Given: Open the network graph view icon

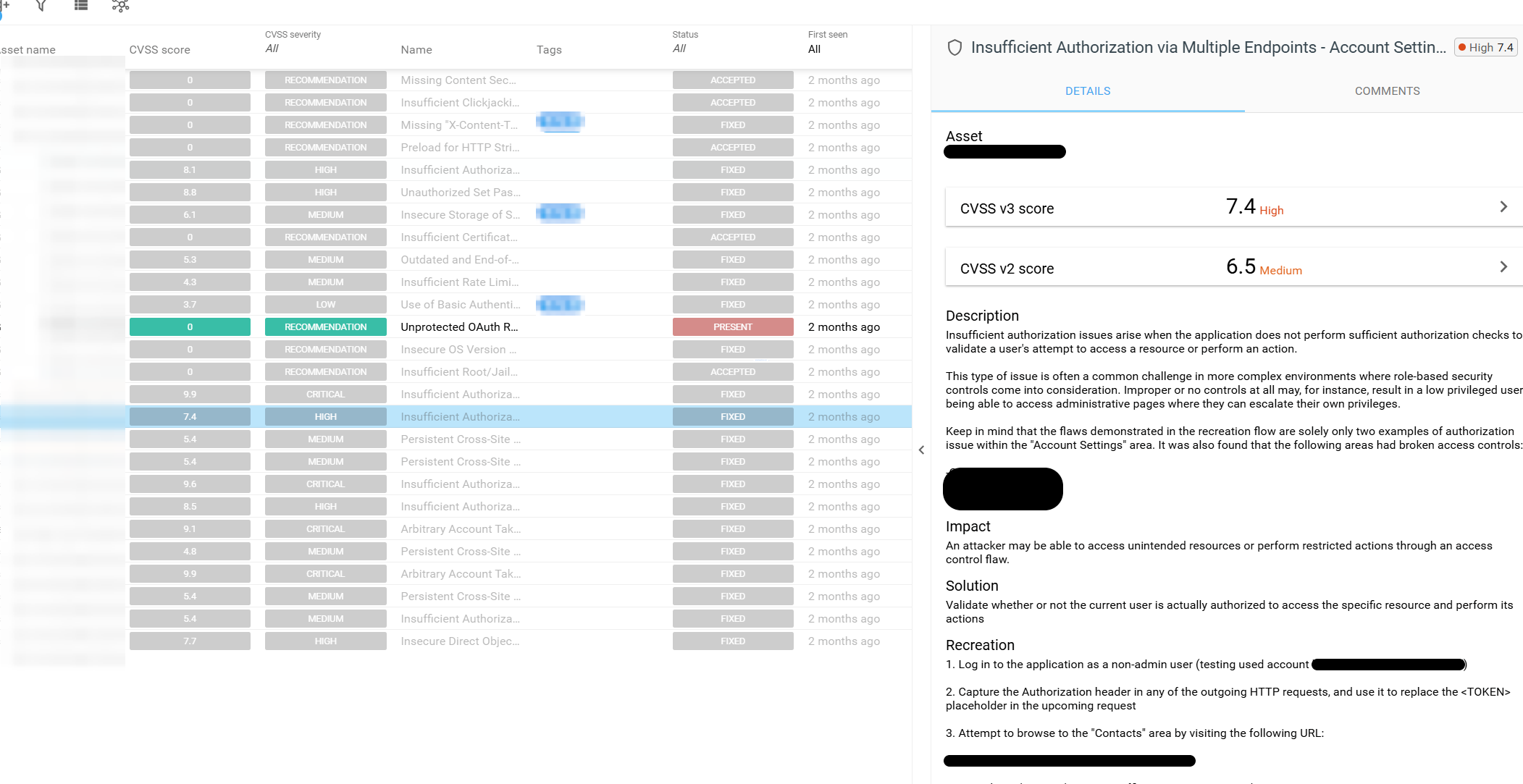Looking at the screenshot, I should tap(120, 6).
